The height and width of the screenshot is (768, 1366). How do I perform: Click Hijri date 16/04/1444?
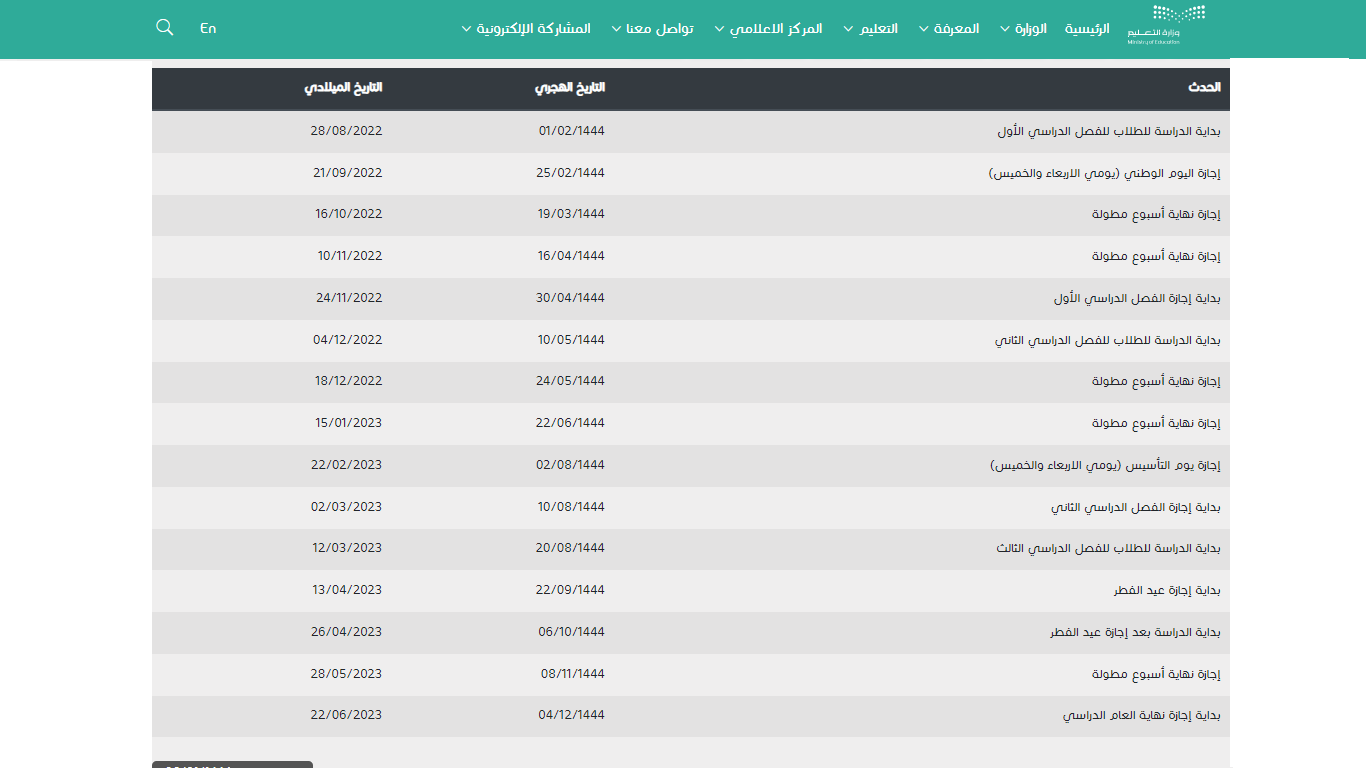point(571,256)
